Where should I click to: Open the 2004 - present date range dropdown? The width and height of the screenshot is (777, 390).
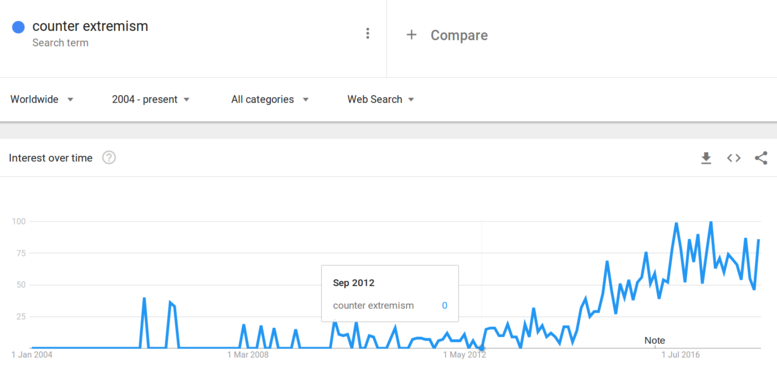pos(151,99)
